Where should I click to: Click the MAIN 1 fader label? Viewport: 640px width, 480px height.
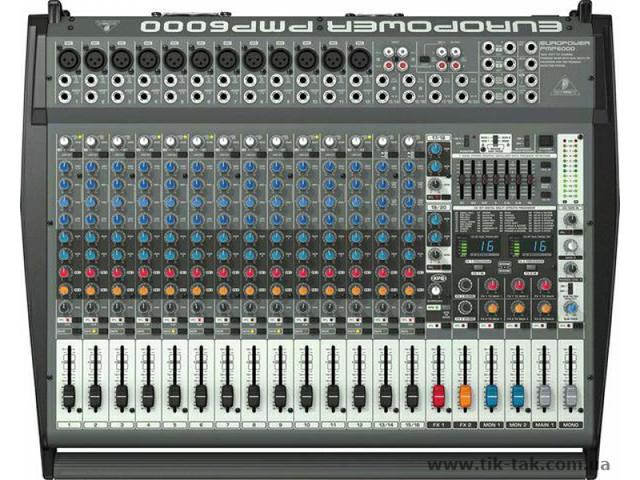[x=544, y=426]
